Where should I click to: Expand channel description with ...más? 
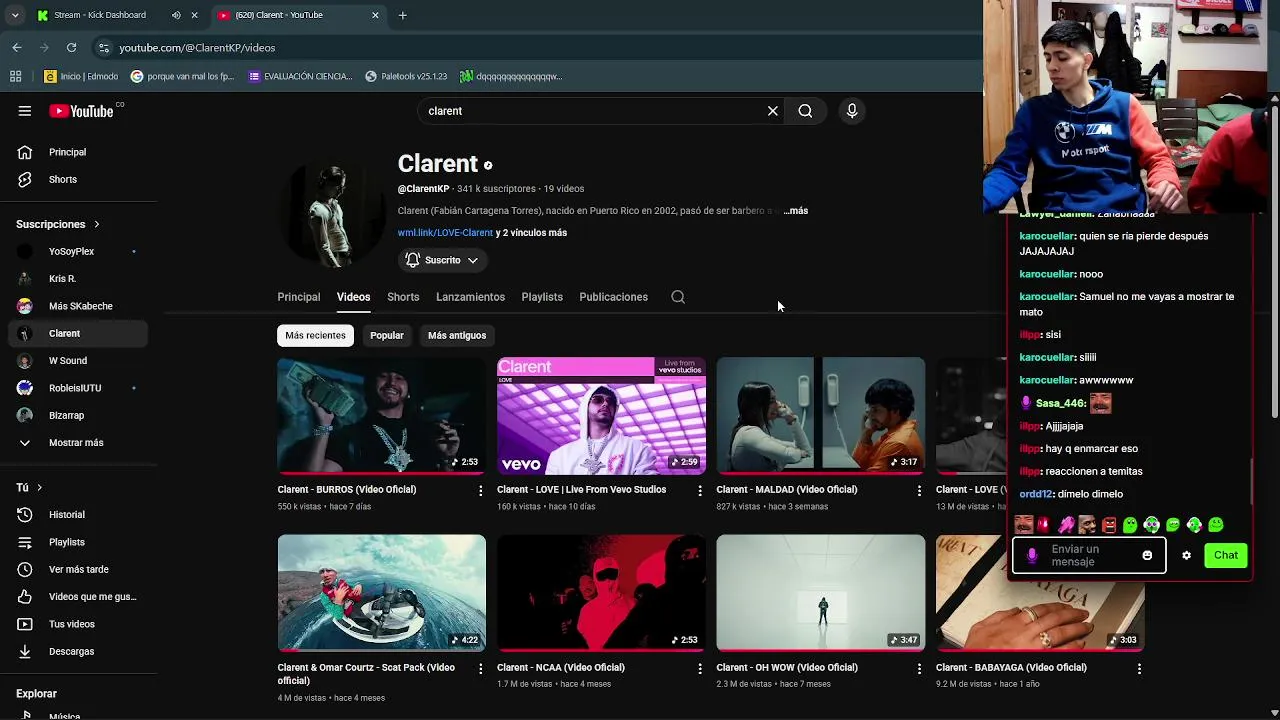tap(796, 211)
